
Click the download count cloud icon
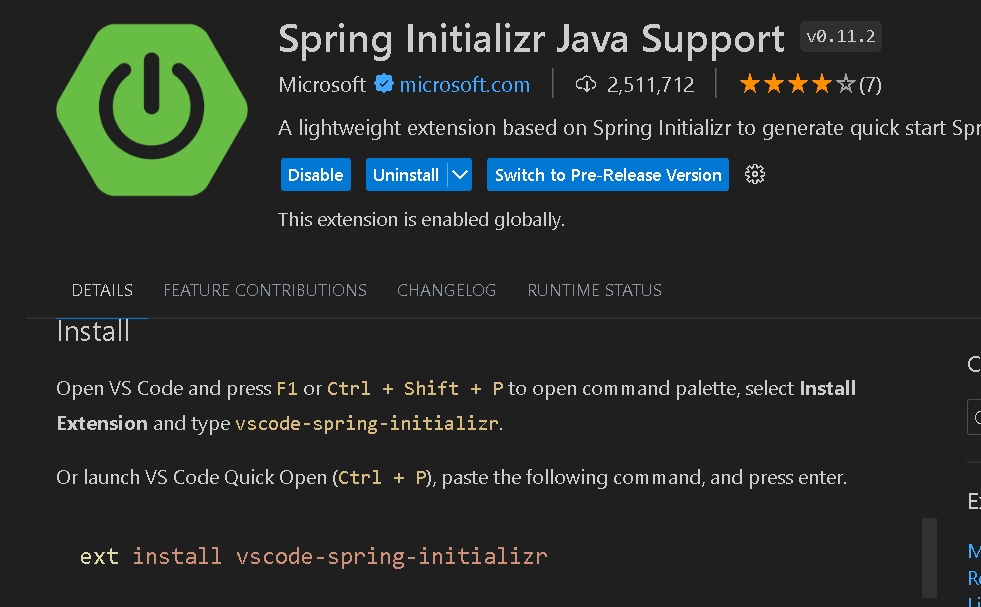[586, 84]
